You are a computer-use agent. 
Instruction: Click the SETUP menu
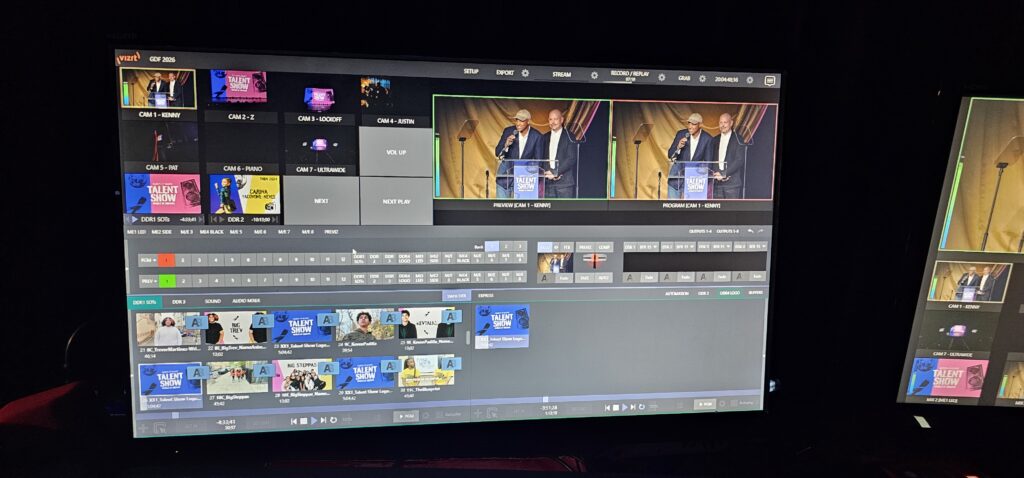(471, 71)
